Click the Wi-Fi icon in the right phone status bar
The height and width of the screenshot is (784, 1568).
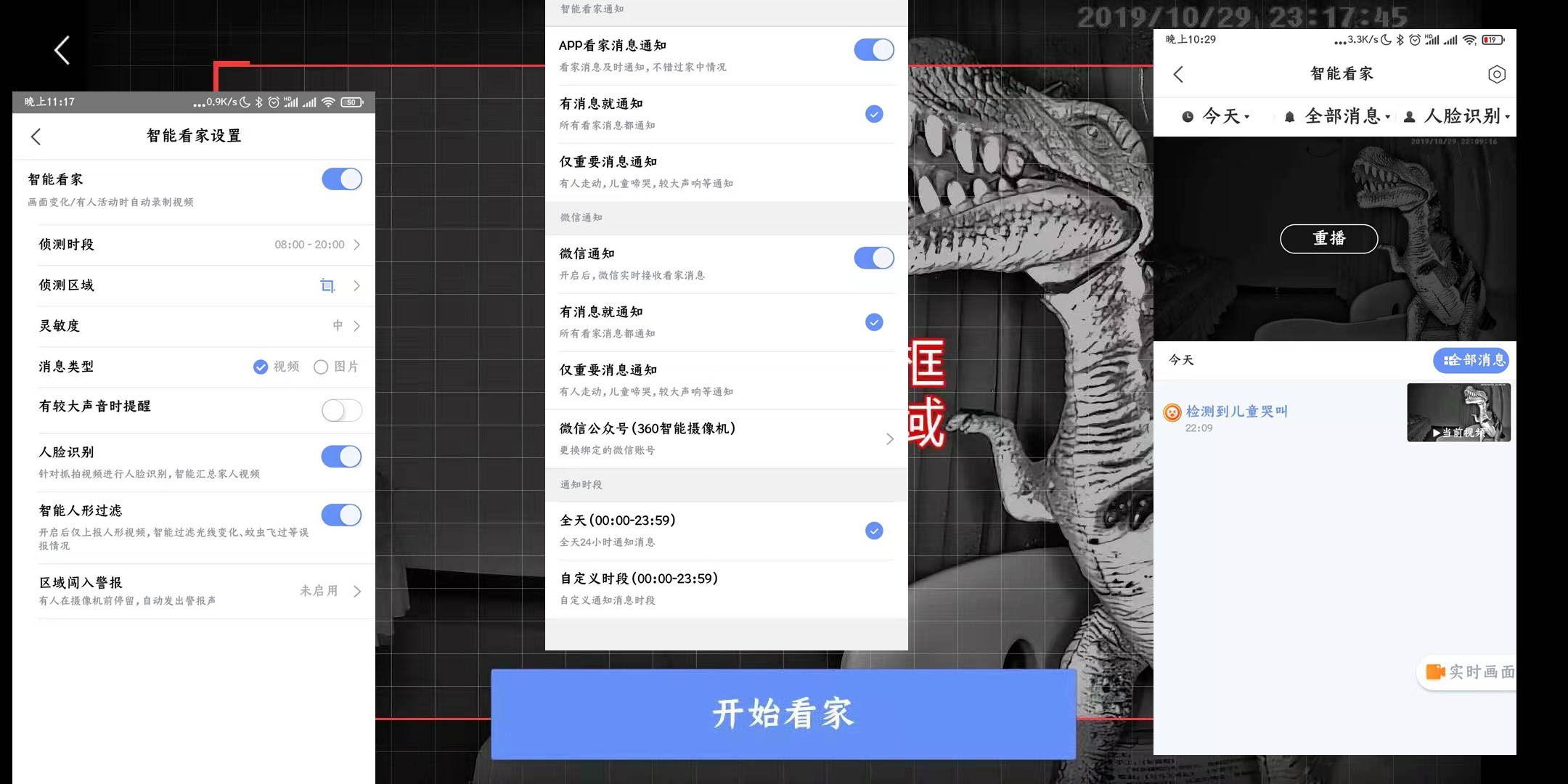tap(1470, 40)
